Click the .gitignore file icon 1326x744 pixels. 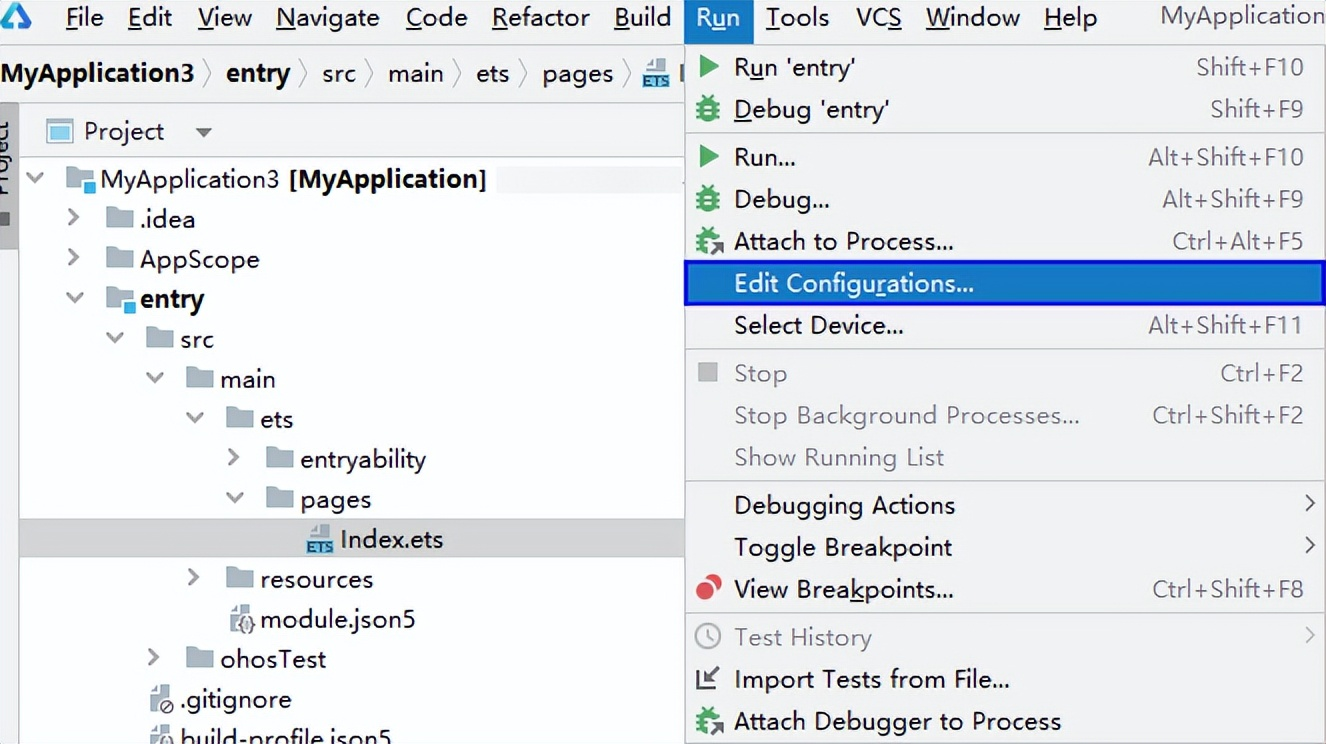tap(161, 700)
